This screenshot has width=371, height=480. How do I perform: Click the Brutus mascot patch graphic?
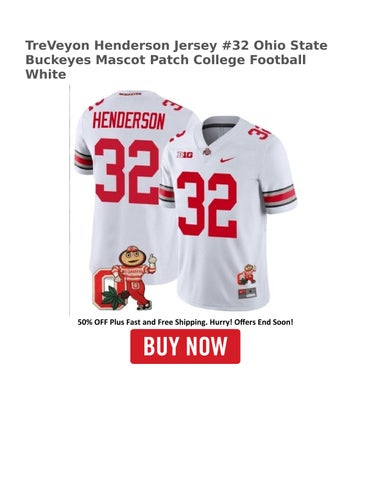click(125, 278)
